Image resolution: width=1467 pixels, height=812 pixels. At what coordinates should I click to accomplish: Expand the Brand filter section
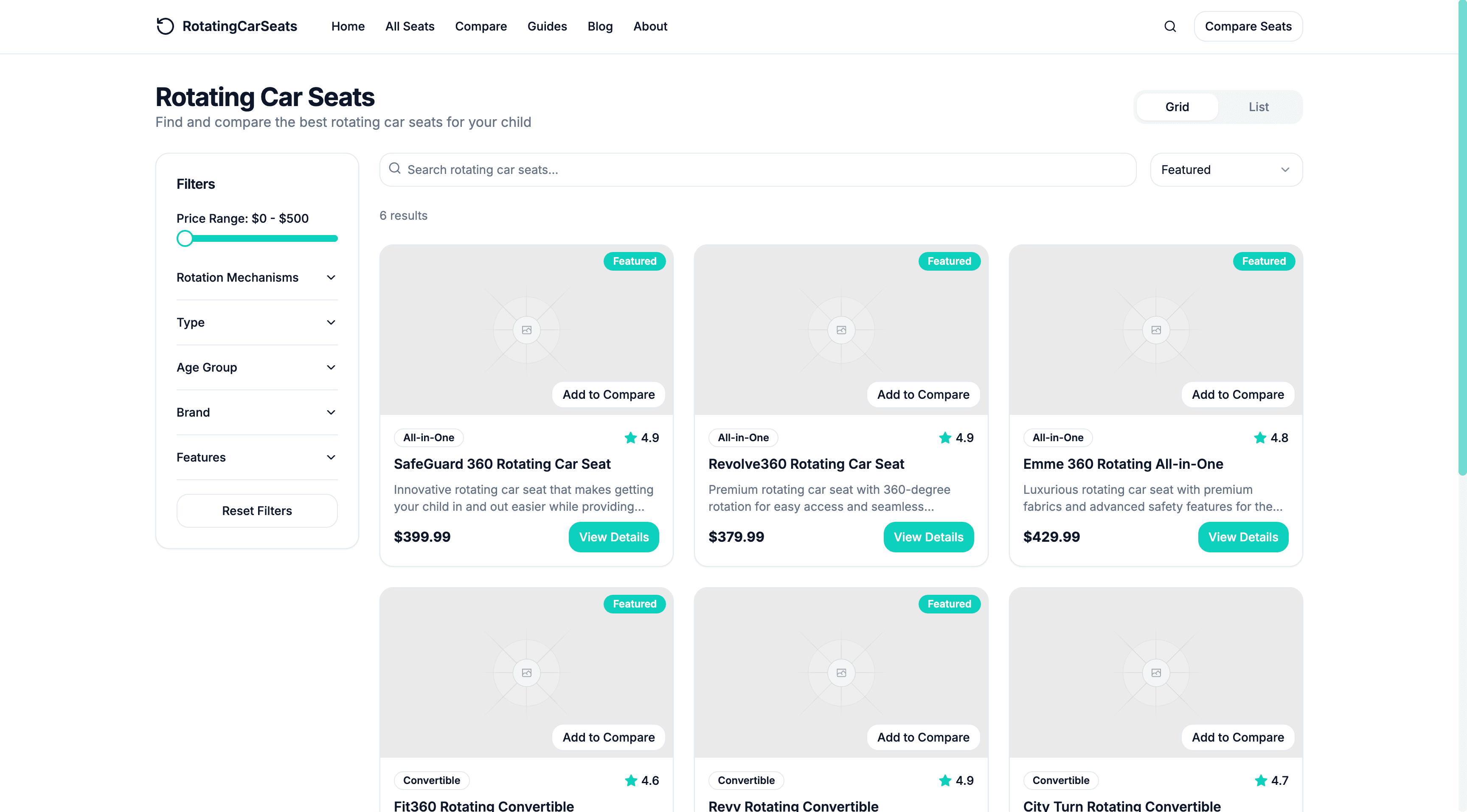257,412
